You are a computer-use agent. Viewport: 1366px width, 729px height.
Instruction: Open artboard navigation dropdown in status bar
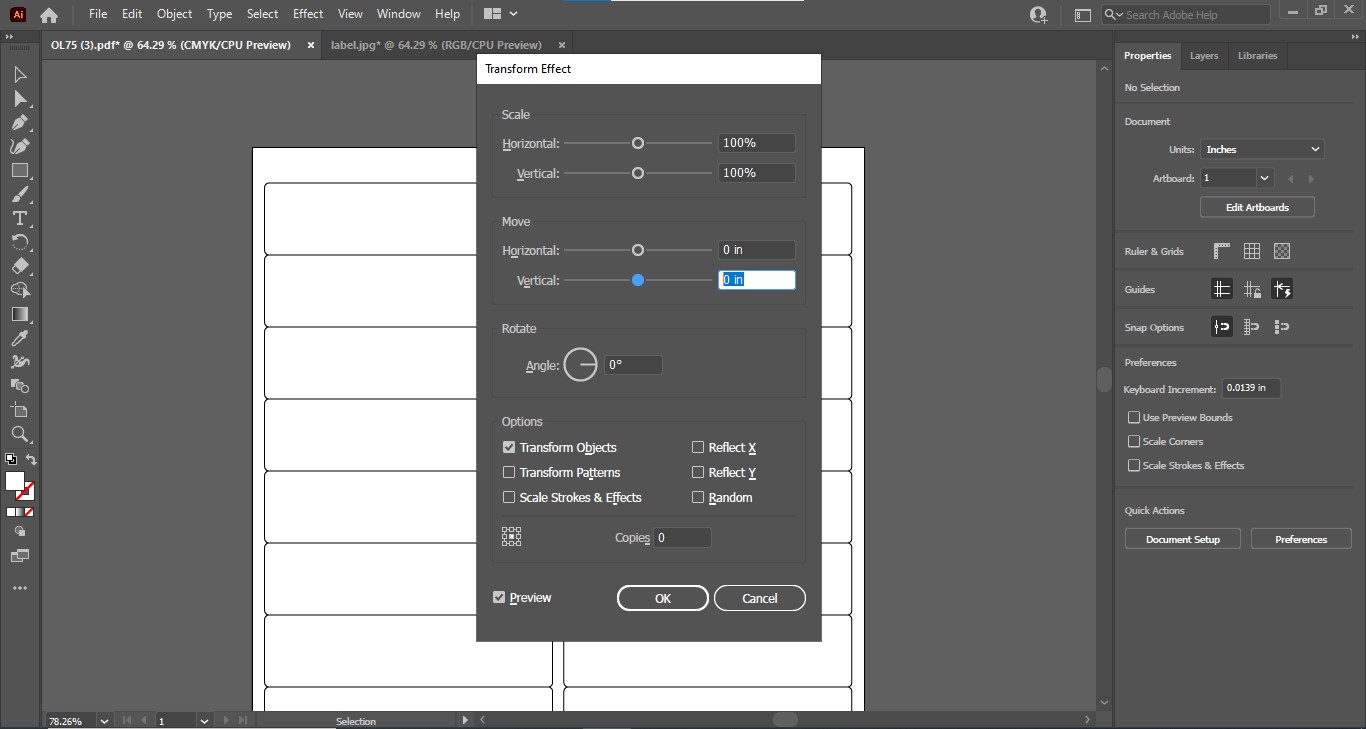pyautogui.click(x=204, y=720)
